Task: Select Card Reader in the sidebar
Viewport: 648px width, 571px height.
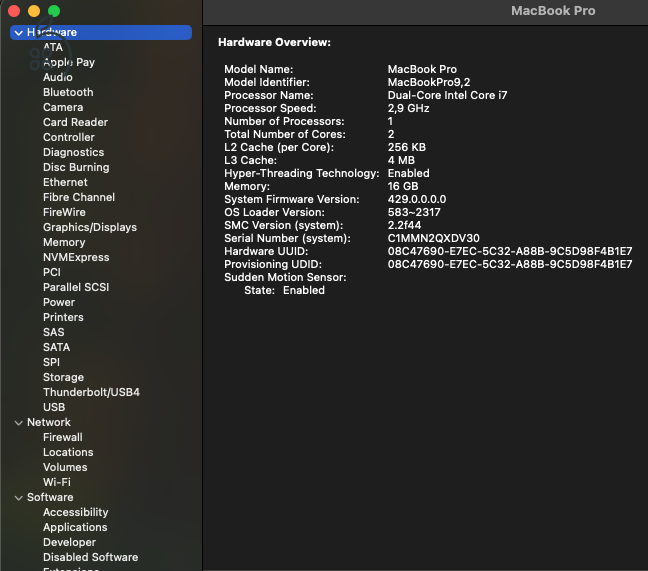Action: tap(75, 122)
